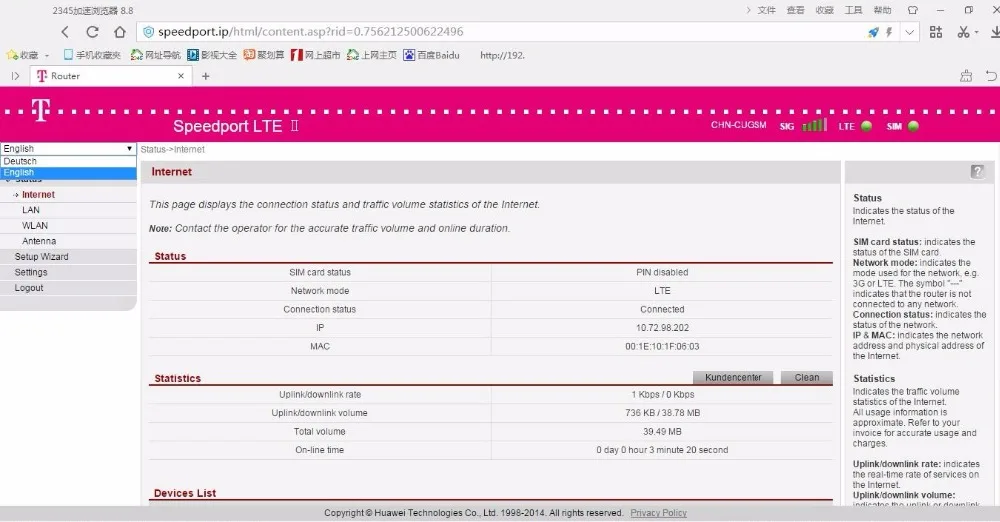Click the SIG signal strength bars

[x=814, y=125]
